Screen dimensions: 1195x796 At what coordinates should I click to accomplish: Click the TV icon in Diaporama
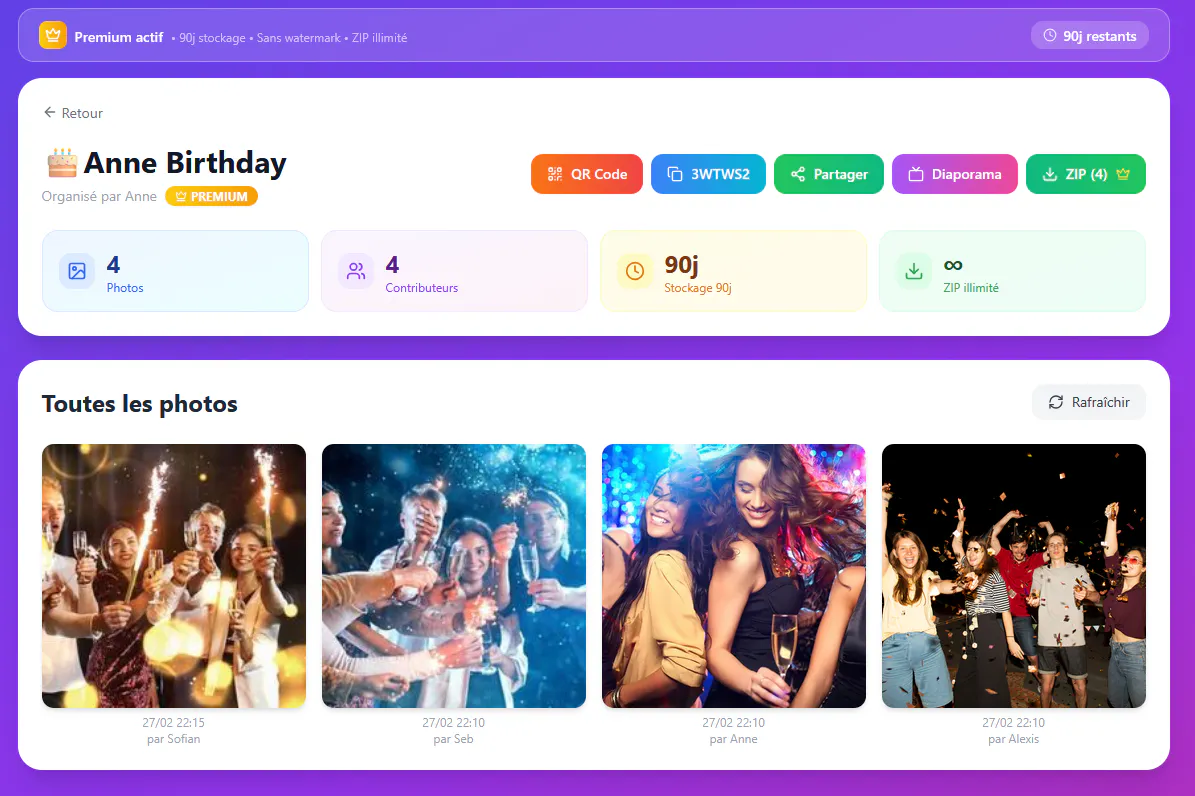click(916, 174)
